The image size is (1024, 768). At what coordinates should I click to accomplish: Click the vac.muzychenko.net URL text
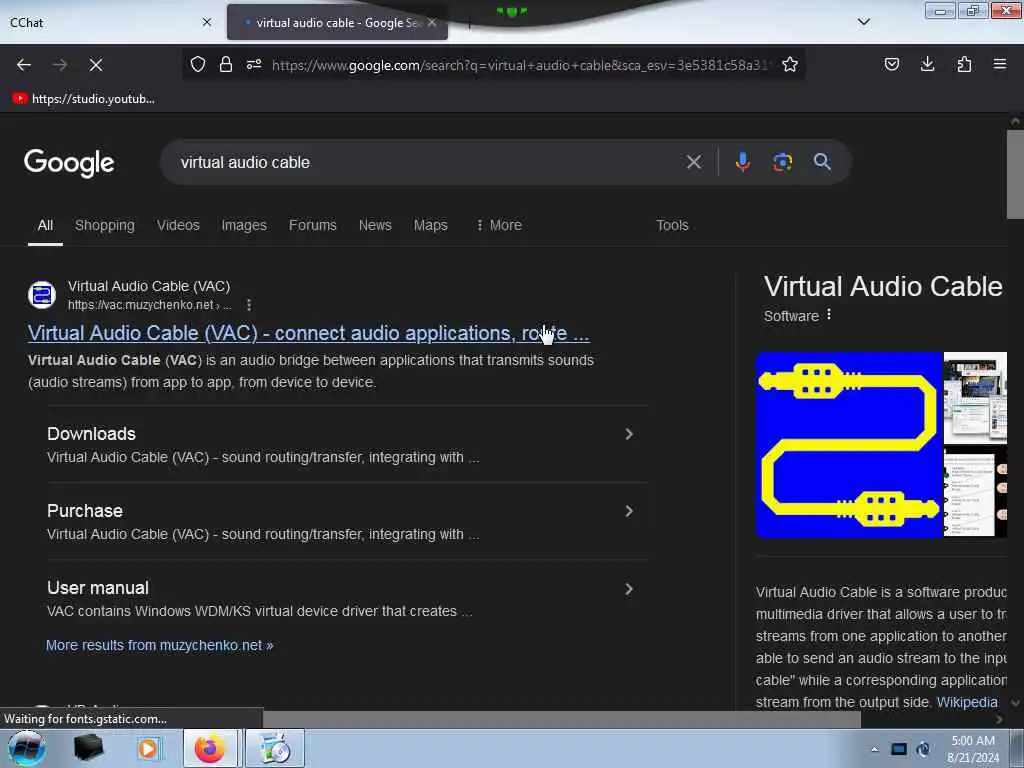pos(150,305)
